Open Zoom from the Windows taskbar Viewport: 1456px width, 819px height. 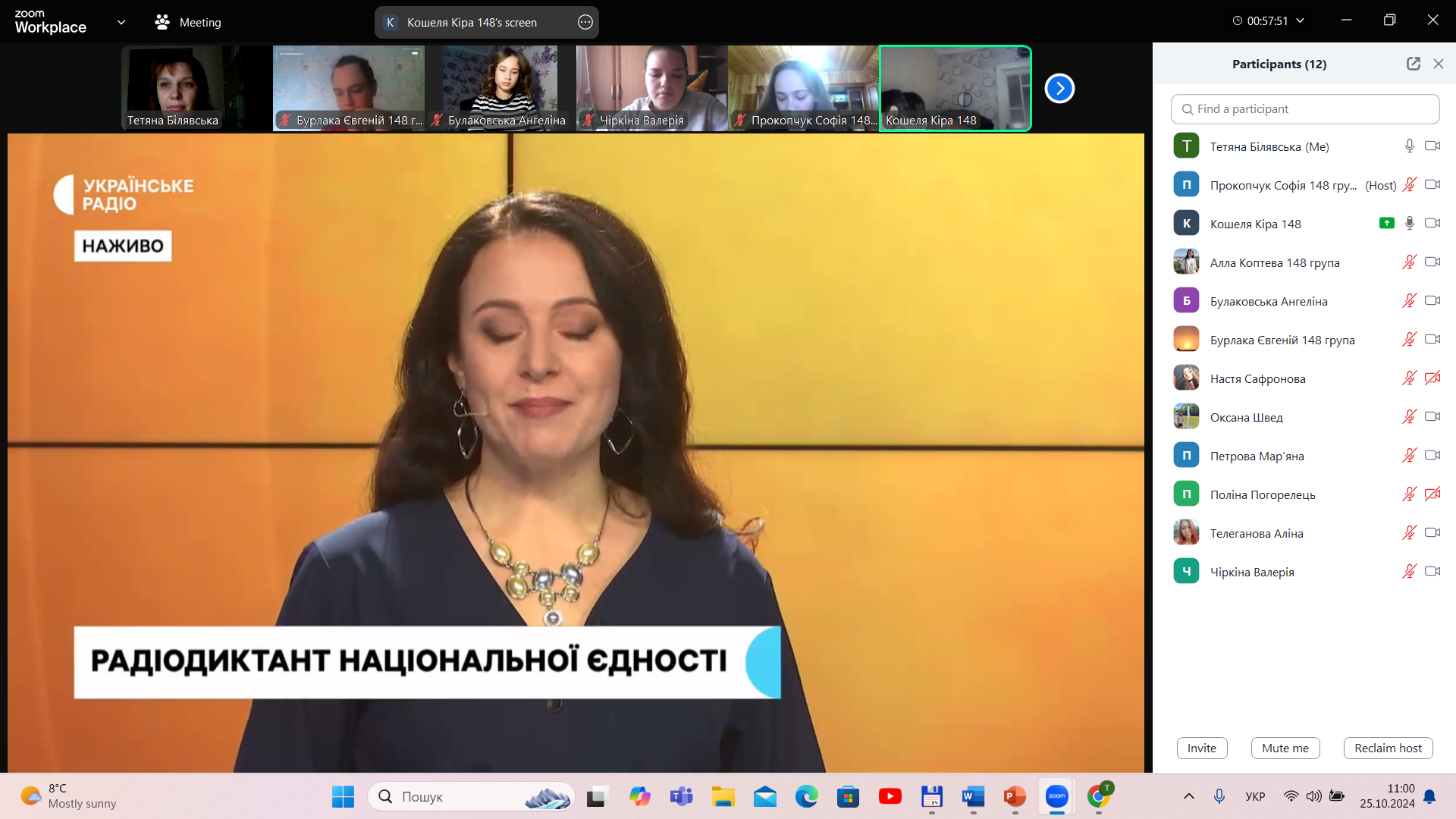(1056, 796)
